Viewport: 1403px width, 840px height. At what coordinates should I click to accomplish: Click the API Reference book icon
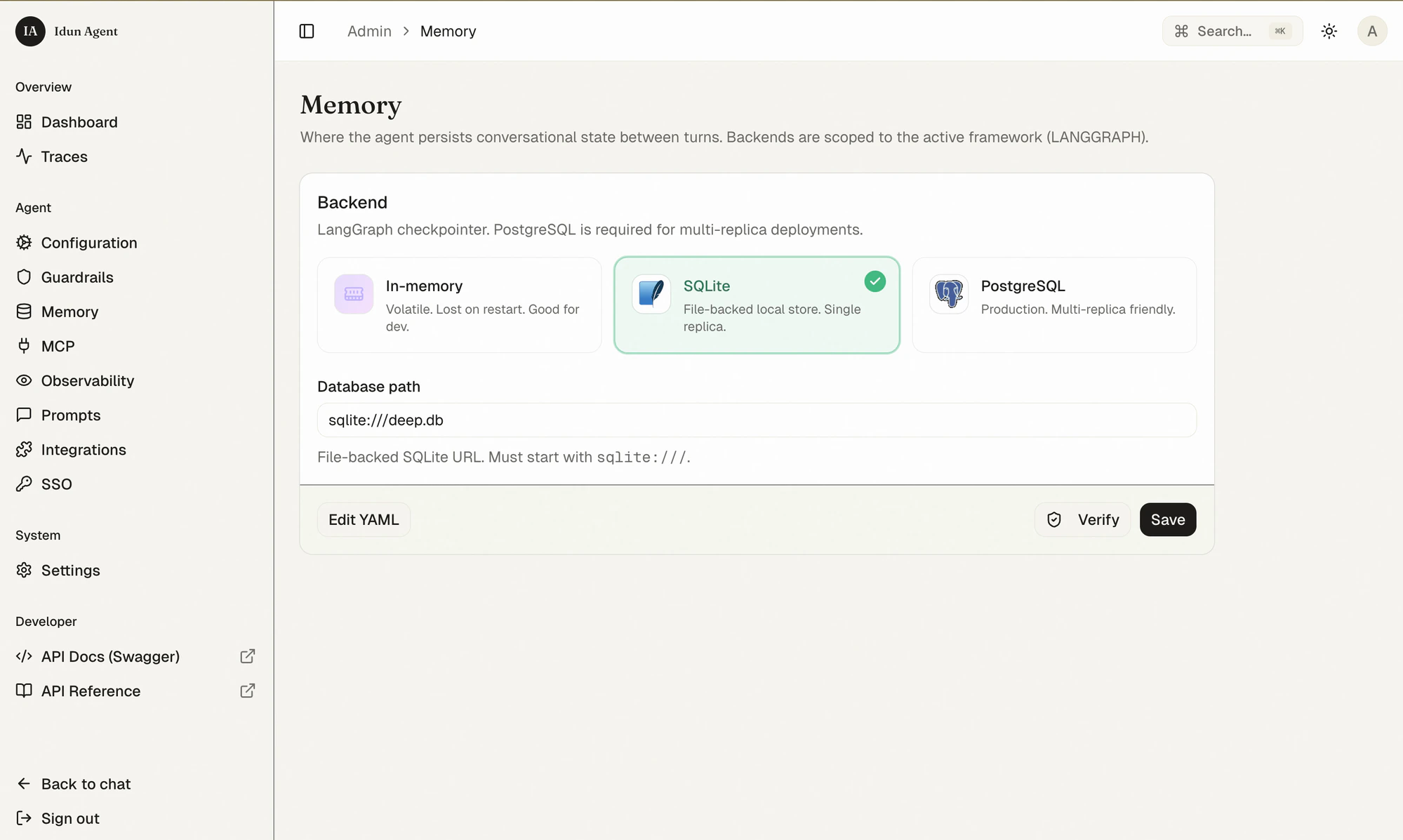(x=24, y=691)
